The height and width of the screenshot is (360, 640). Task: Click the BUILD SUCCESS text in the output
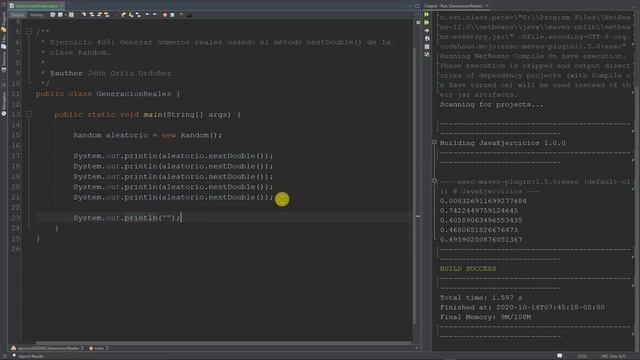tap(468, 269)
